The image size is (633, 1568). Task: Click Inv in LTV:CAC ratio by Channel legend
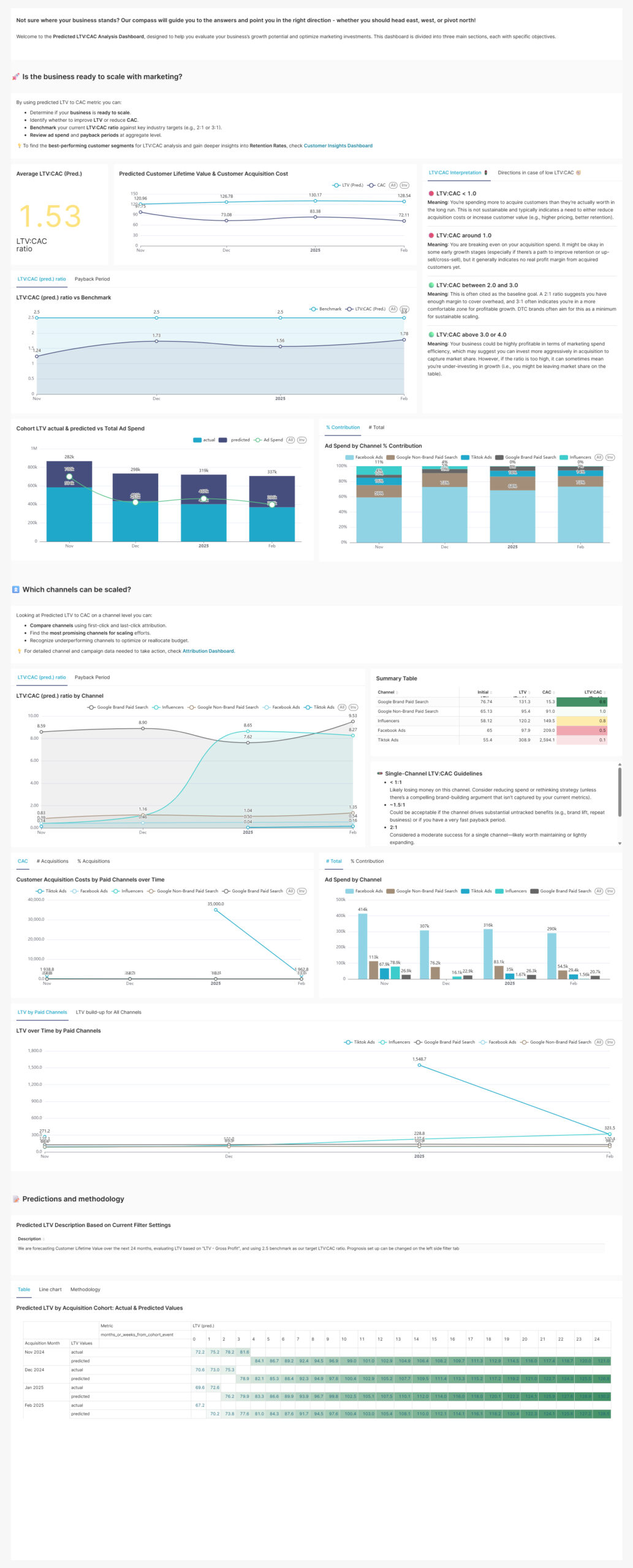(353, 707)
